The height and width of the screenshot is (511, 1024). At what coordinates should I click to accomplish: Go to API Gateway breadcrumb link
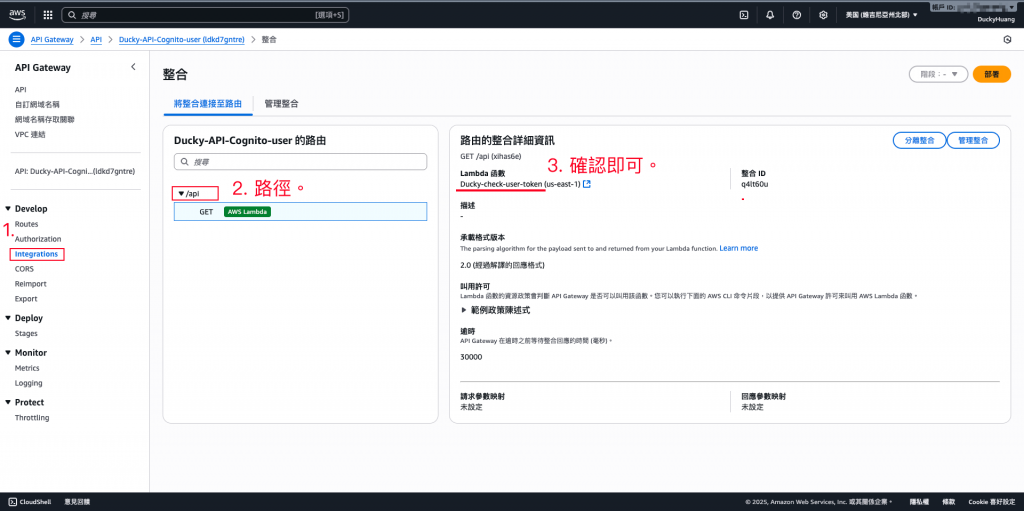pos(52,40)
